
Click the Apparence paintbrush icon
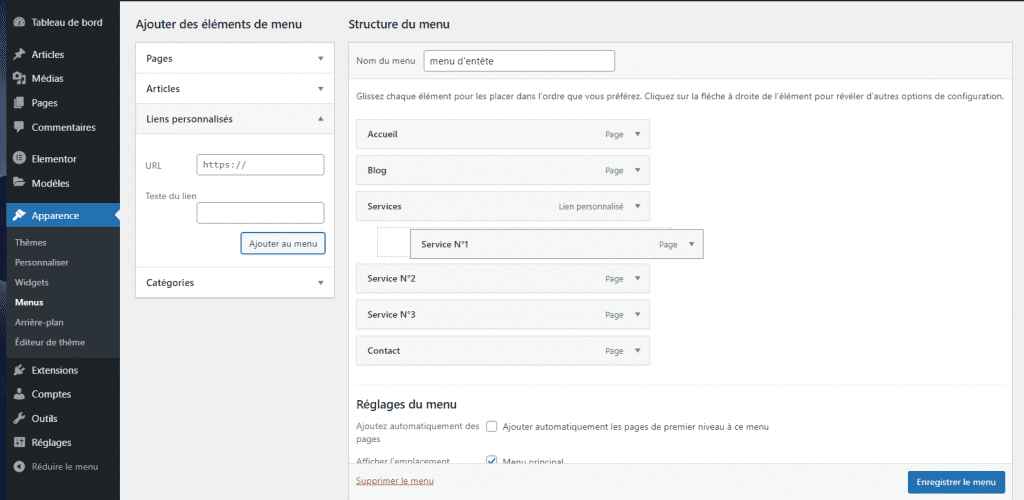click(19, 215)
